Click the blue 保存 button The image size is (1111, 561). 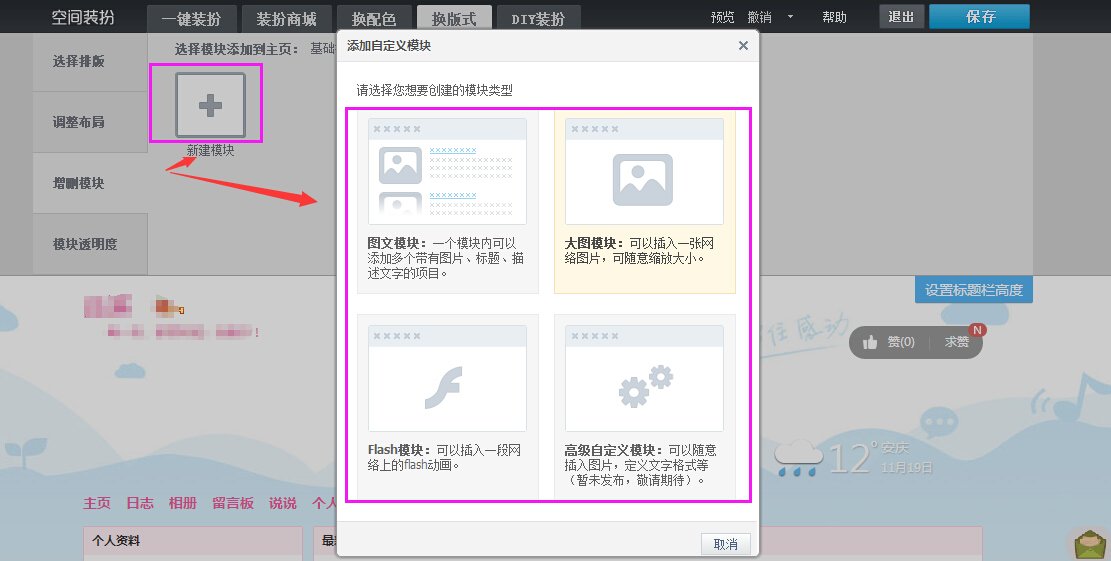pyautogui.click(x=979, y=16)
